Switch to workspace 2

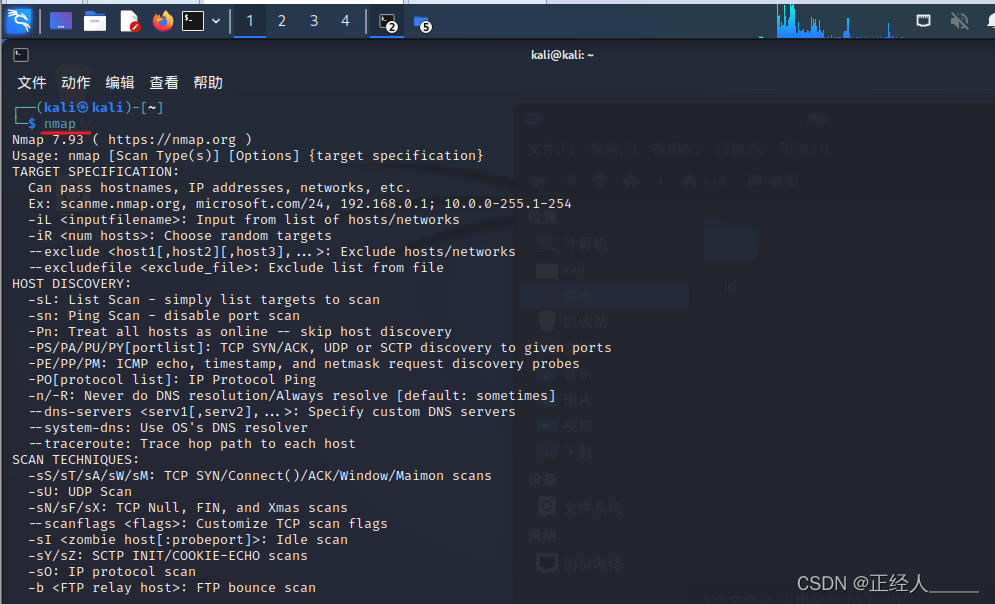[281, 21]
